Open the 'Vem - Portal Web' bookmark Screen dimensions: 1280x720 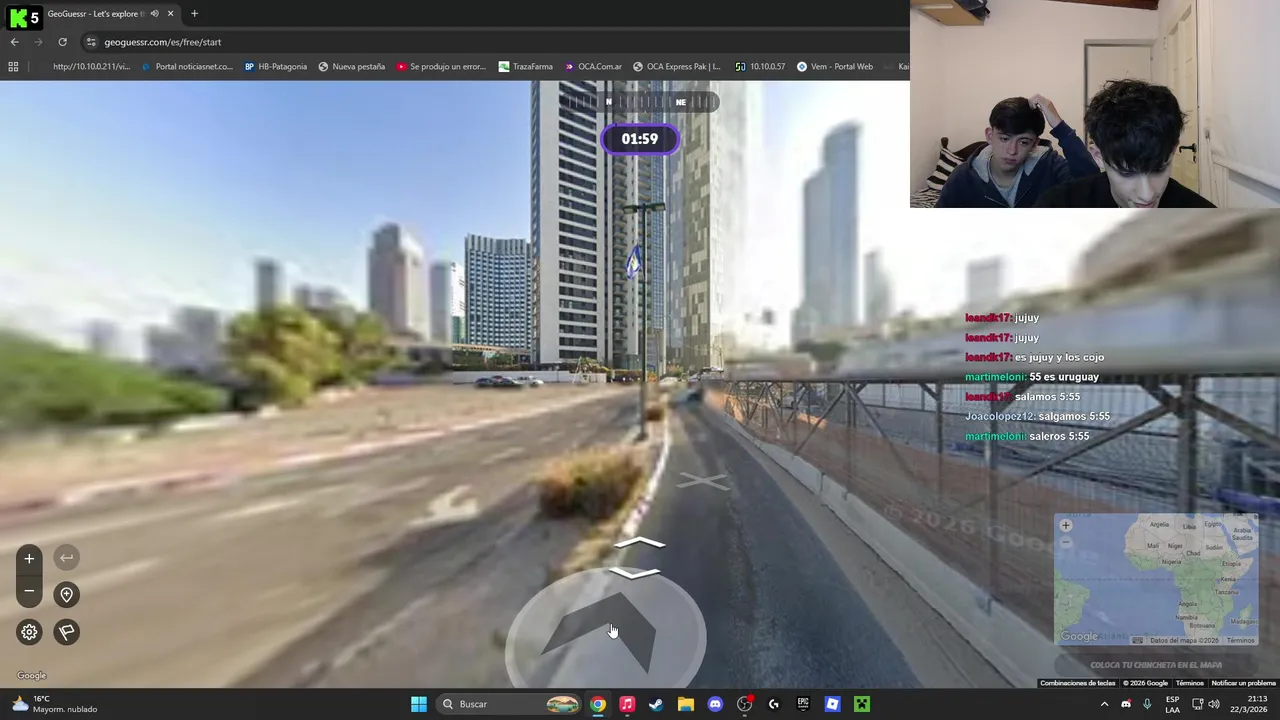tap(834, 66)
